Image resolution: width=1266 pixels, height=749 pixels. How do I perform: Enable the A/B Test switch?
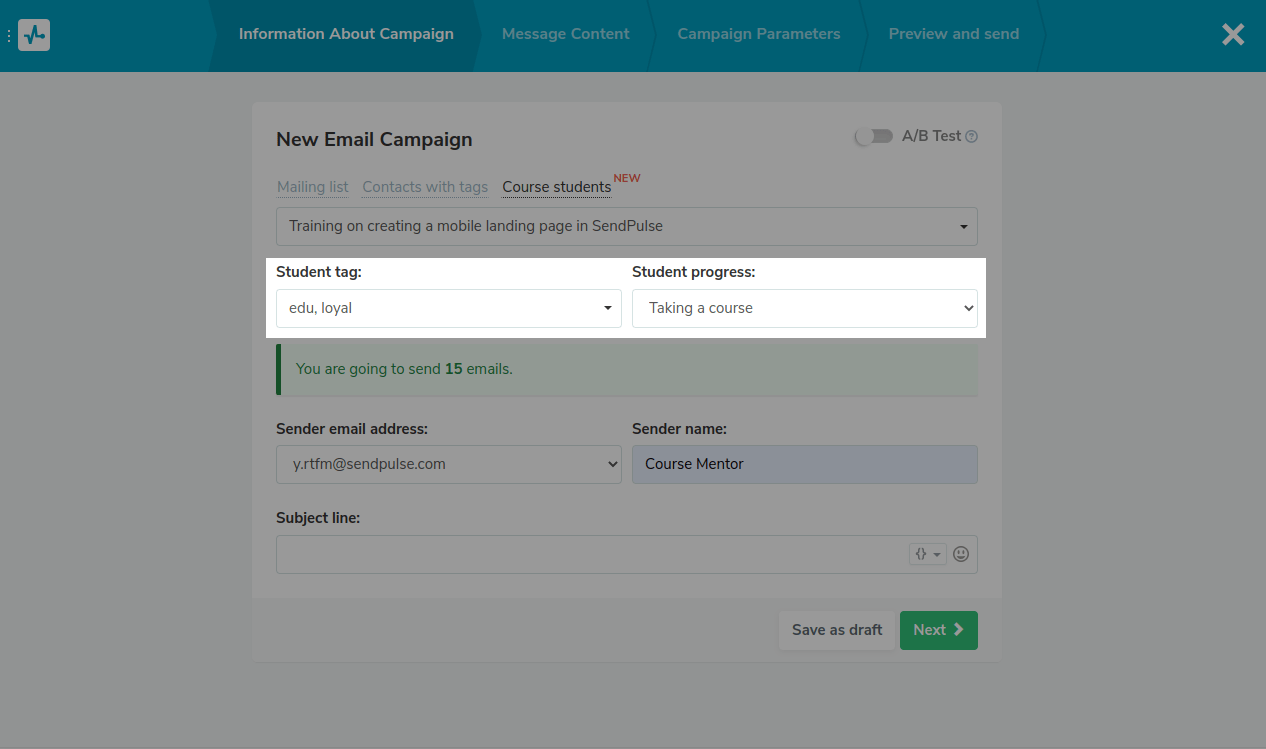(874, 136)
